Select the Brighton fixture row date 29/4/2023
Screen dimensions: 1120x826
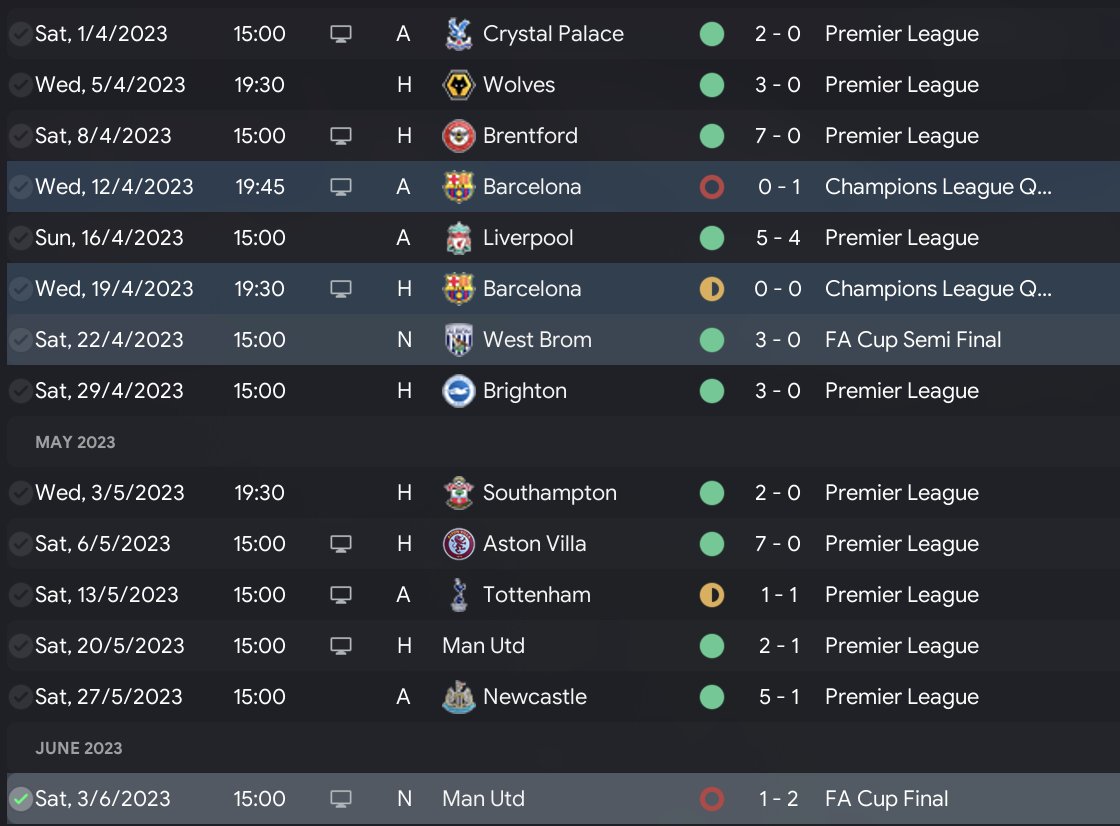[x=109, y=391]
